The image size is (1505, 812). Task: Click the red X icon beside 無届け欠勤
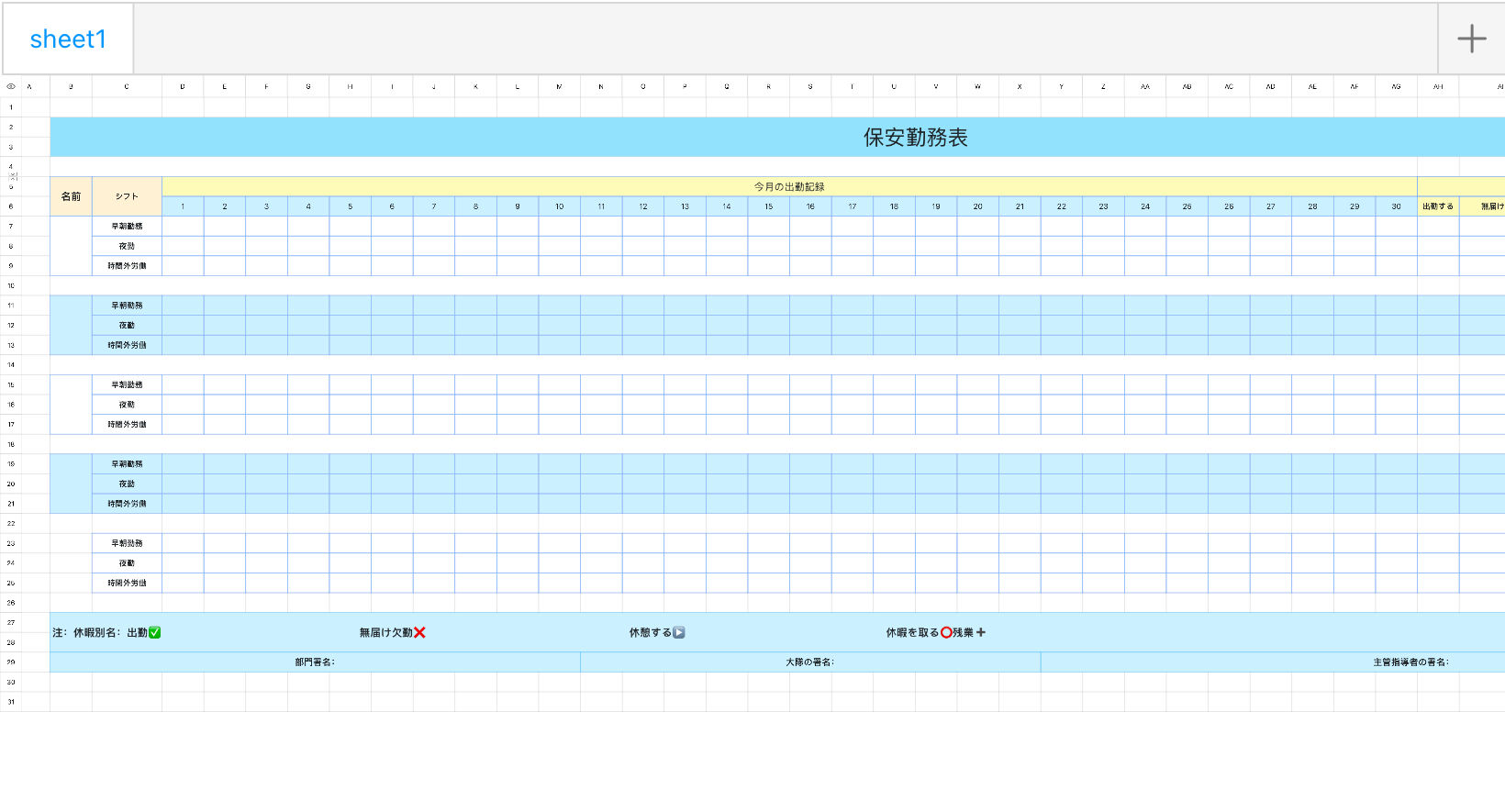tap(419, 632)
